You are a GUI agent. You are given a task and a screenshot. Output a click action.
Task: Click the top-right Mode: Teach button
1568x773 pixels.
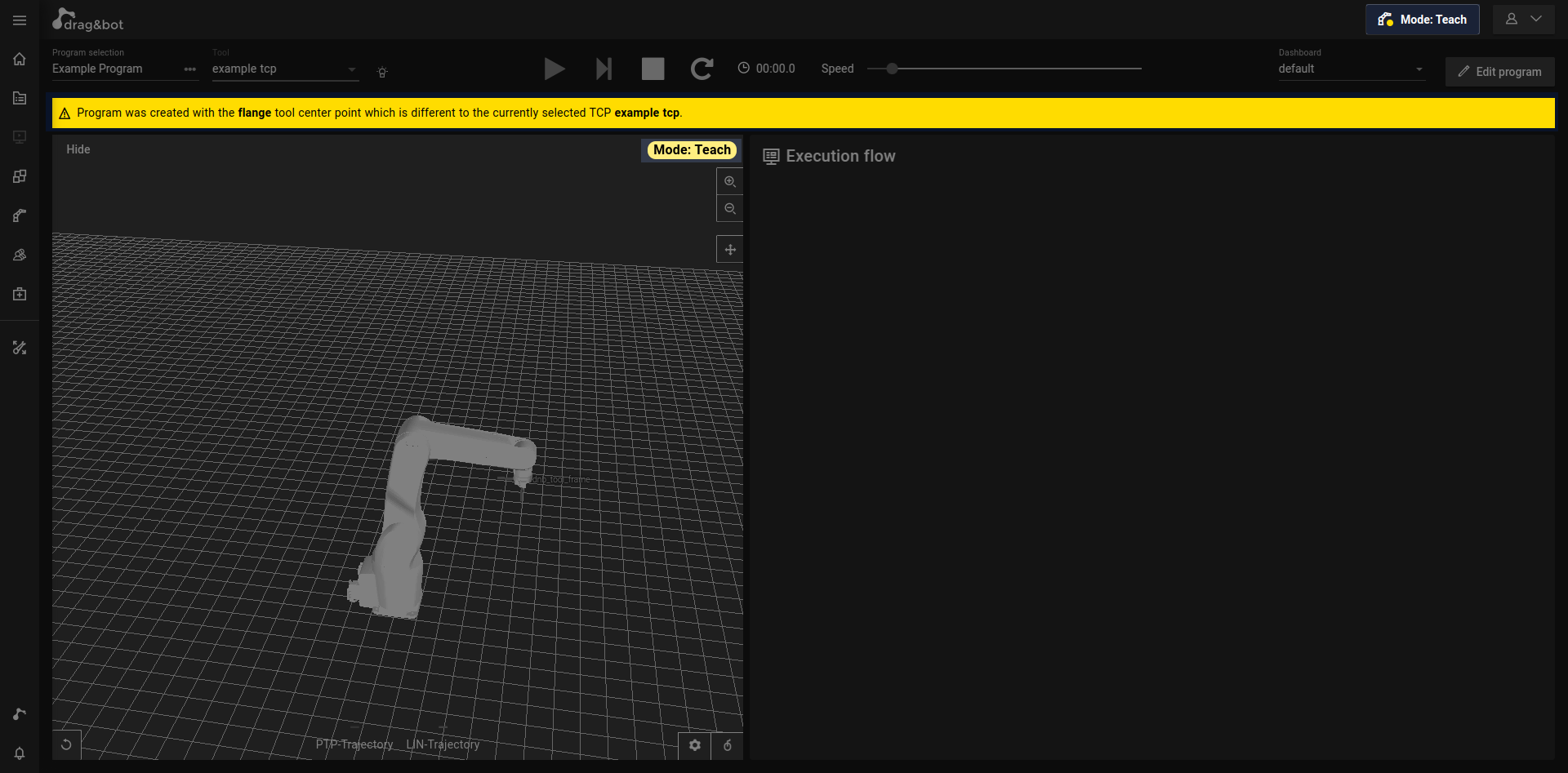click(x=1422, y=20)
